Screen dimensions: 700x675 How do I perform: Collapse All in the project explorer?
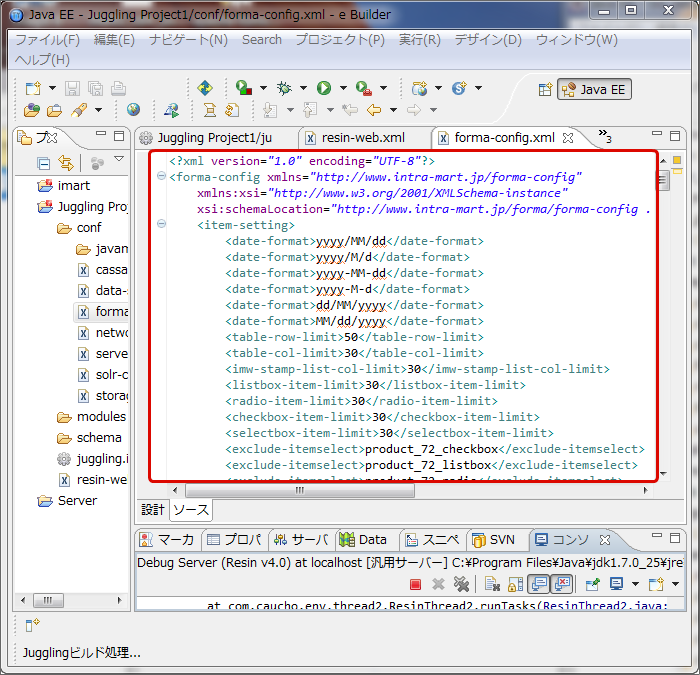coord(43,164)
